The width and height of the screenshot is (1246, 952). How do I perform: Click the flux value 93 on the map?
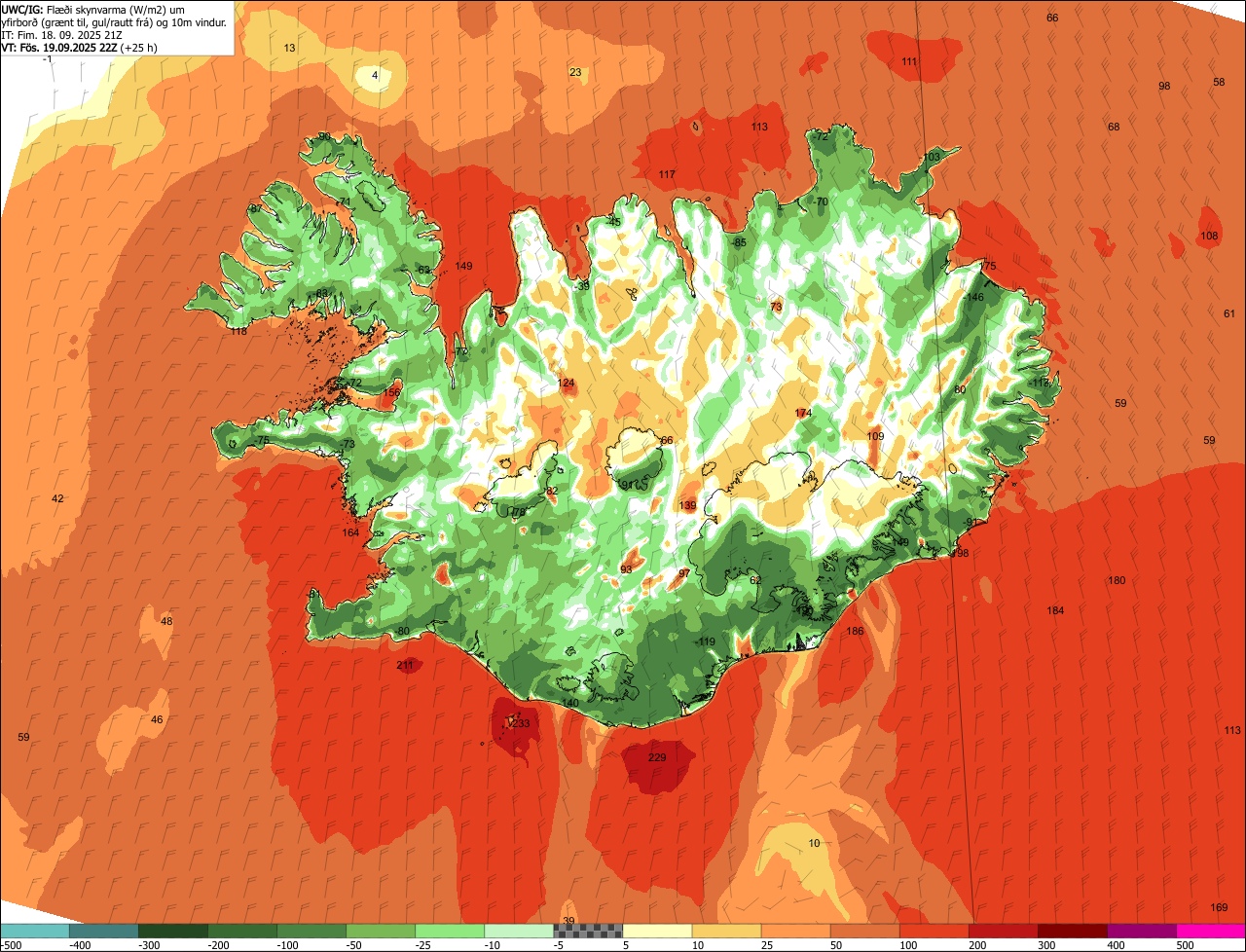click(626, 569)
